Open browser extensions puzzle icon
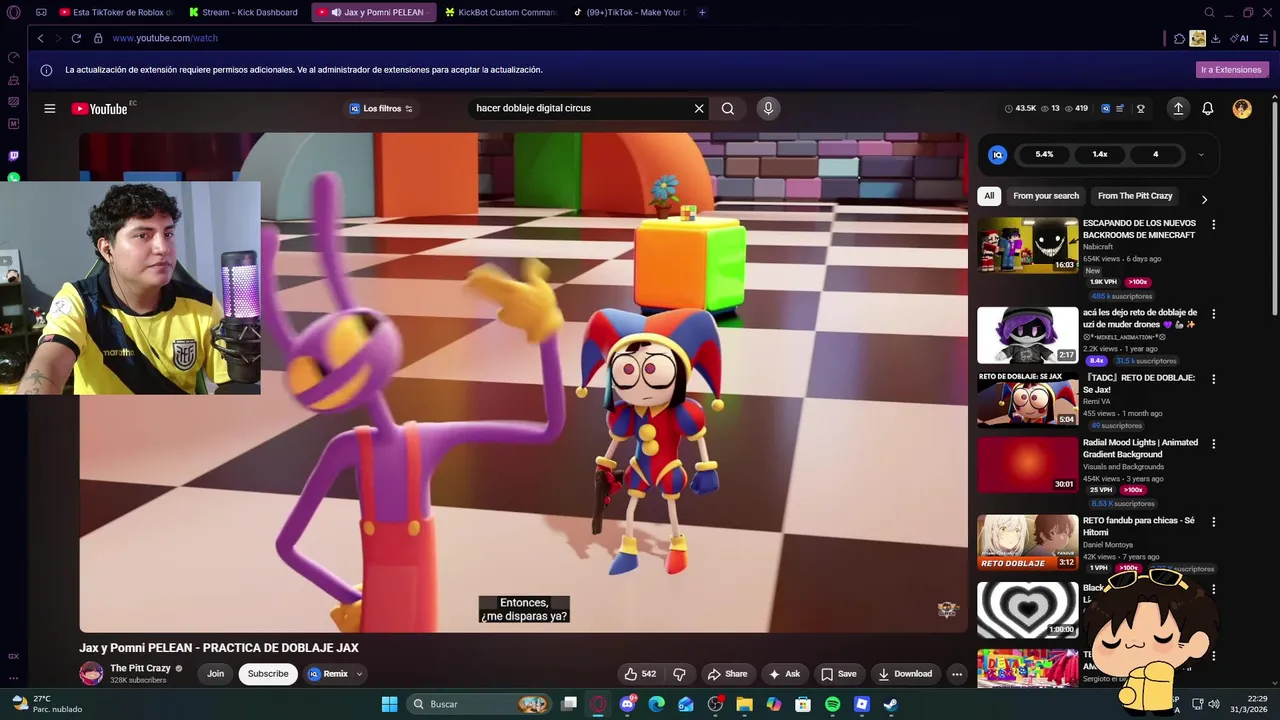Image resolution: width=1280 pixels, height=720 pixels. coord(1179,38)
